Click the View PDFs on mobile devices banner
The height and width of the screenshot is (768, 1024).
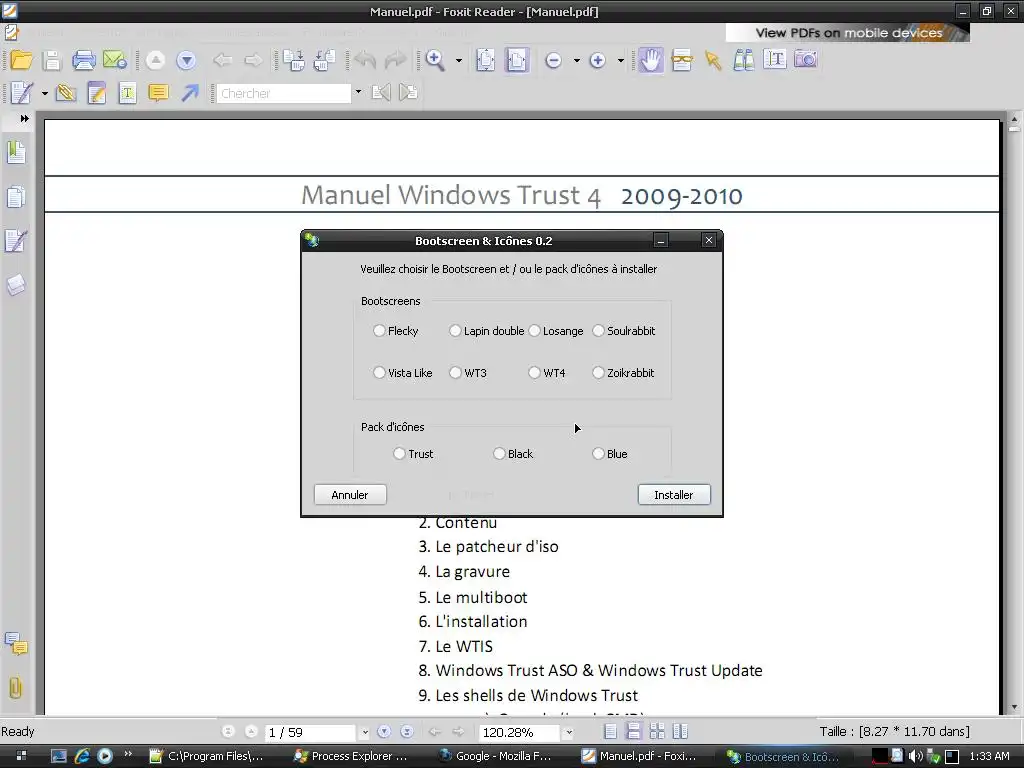847,33
